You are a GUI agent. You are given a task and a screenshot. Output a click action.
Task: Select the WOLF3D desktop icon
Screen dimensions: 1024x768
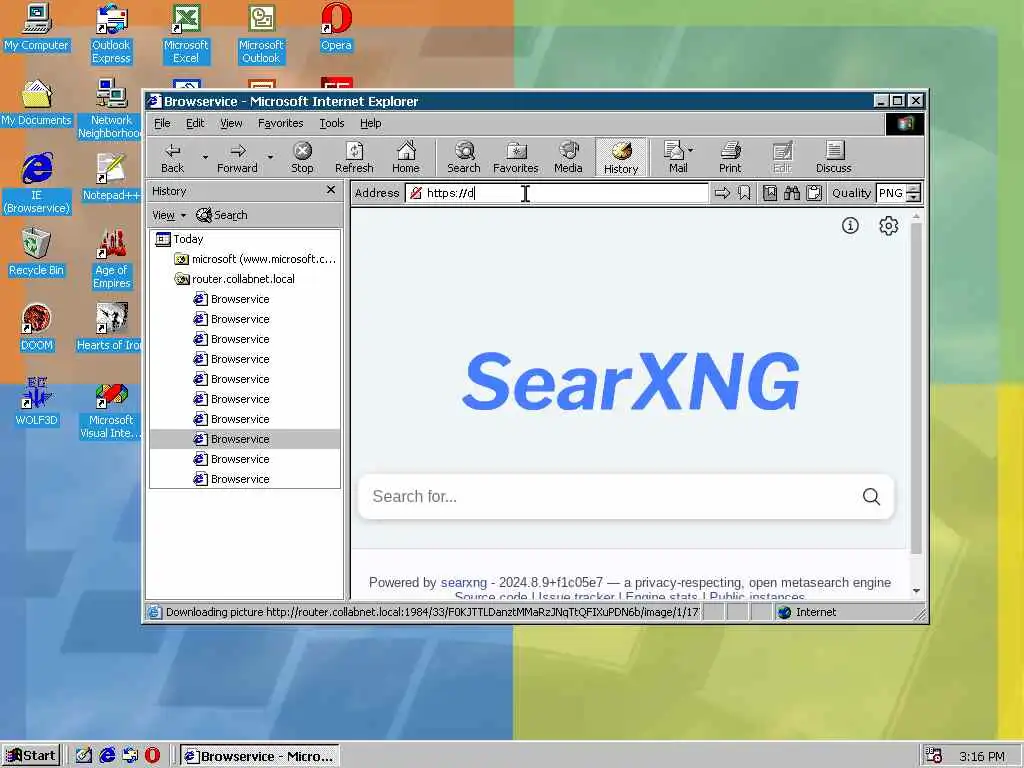(x=36, y=402)
